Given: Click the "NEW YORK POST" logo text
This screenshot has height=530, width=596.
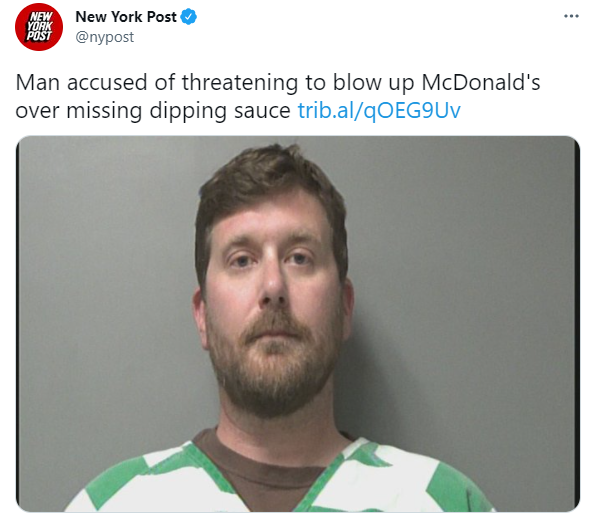Looking at the screenshot, I should (x=39, y=27).
